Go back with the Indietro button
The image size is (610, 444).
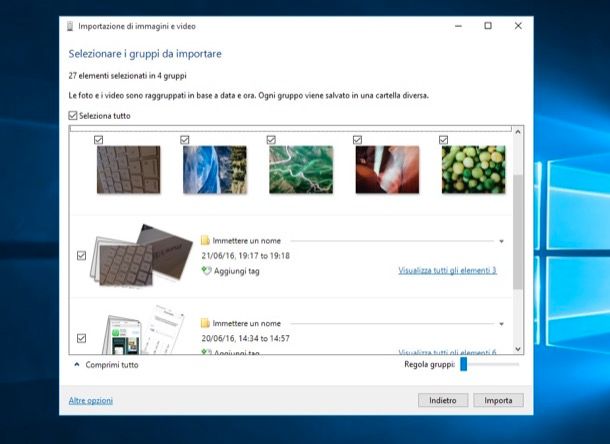(x=442, y=400)
